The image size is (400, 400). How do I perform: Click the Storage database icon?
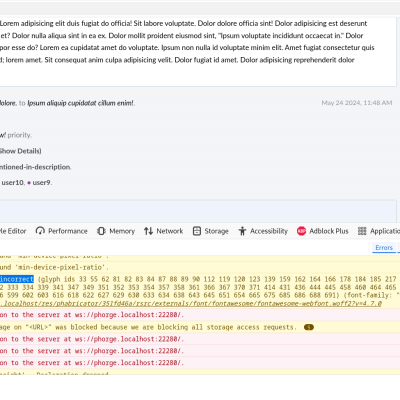[x=197, y=231]
